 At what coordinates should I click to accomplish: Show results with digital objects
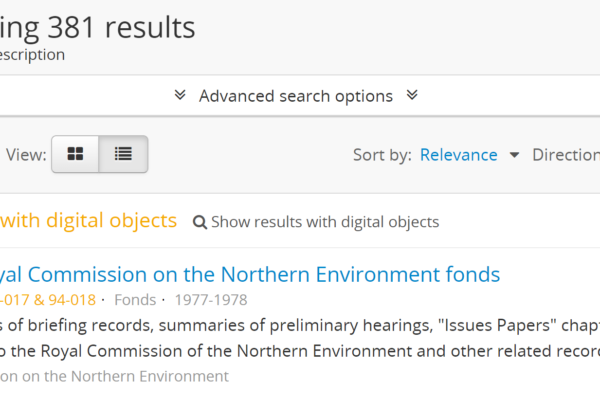[324, 222]
